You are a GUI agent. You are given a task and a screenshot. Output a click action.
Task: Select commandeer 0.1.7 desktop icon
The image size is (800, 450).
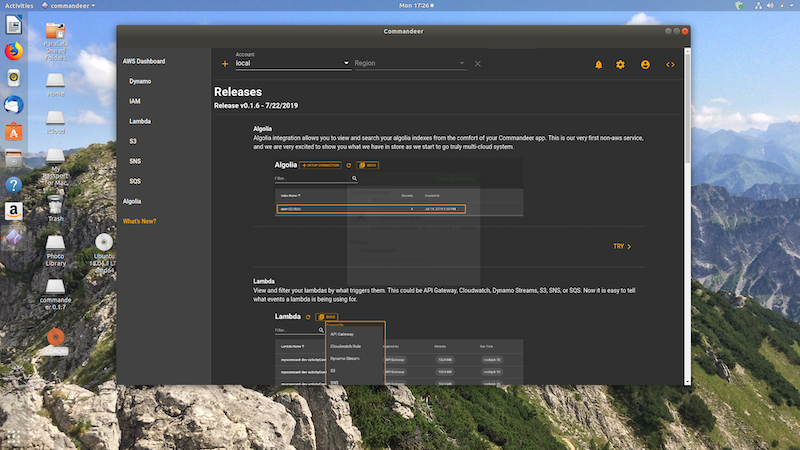56,294
